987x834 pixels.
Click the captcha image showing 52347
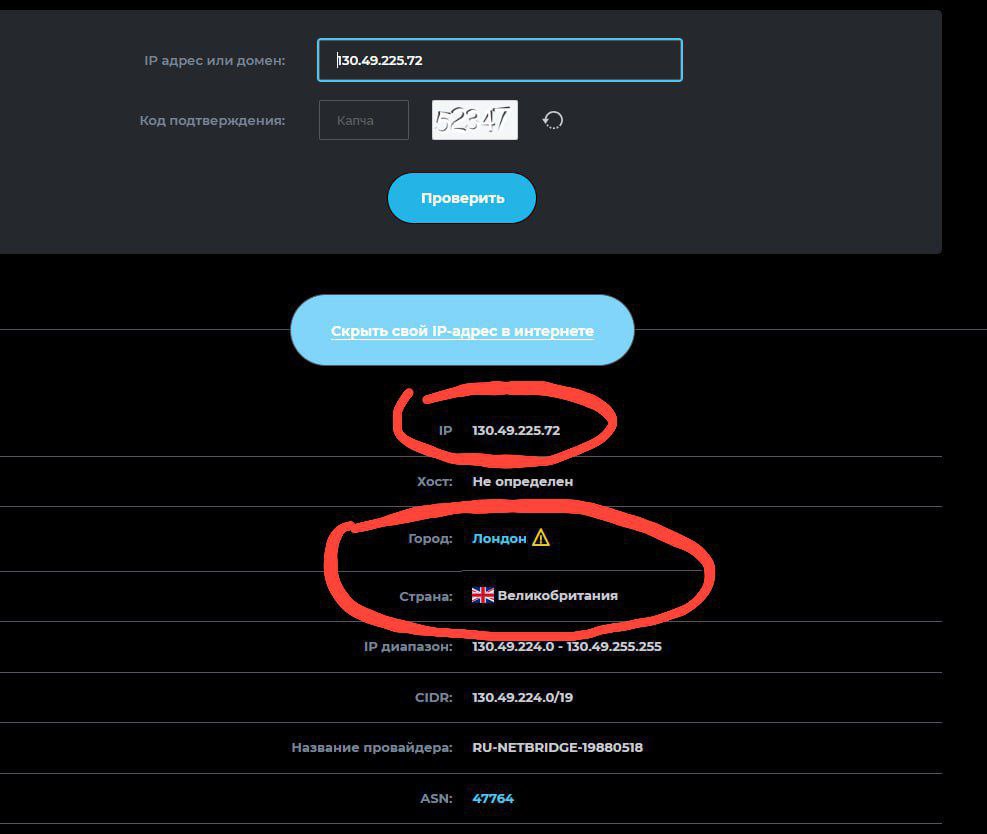(x=474, y=120)
